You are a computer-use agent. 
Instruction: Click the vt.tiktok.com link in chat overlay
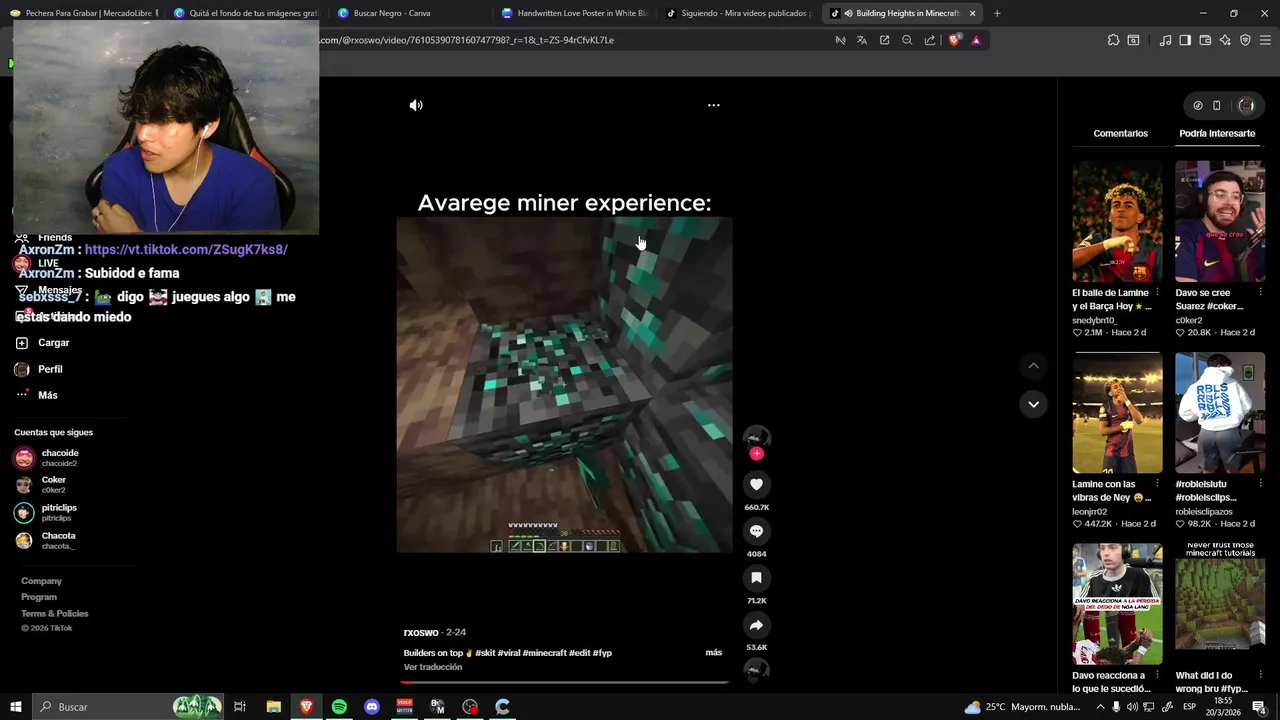pyautogui.click(x=186, y=249)
